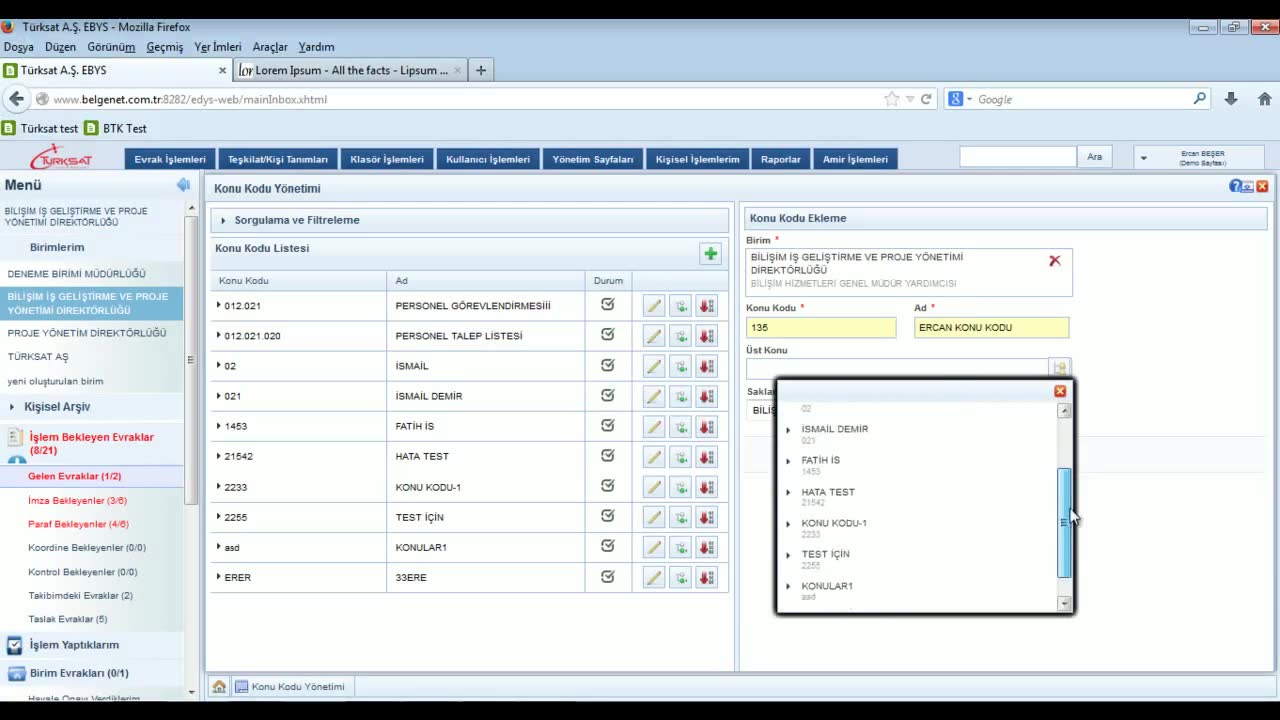Click the popup list vertical scrollbar thumb

1064,522
